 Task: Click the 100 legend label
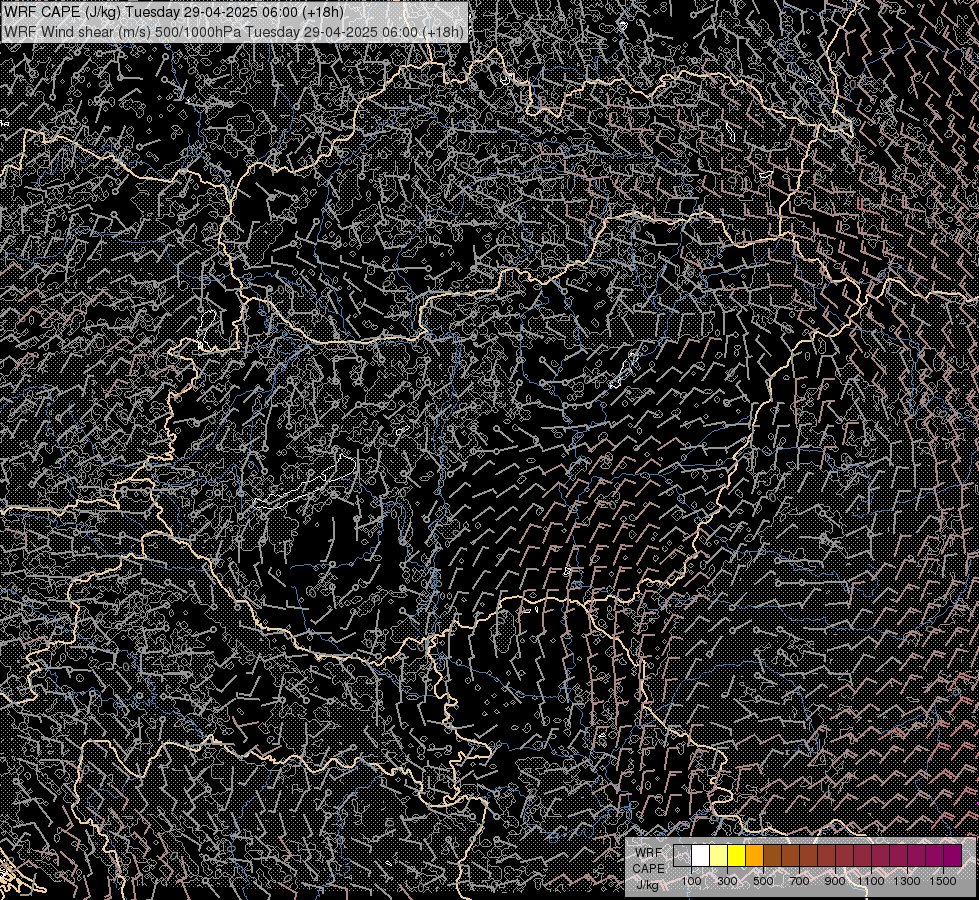pyautogui.click(x=691, y=881)
